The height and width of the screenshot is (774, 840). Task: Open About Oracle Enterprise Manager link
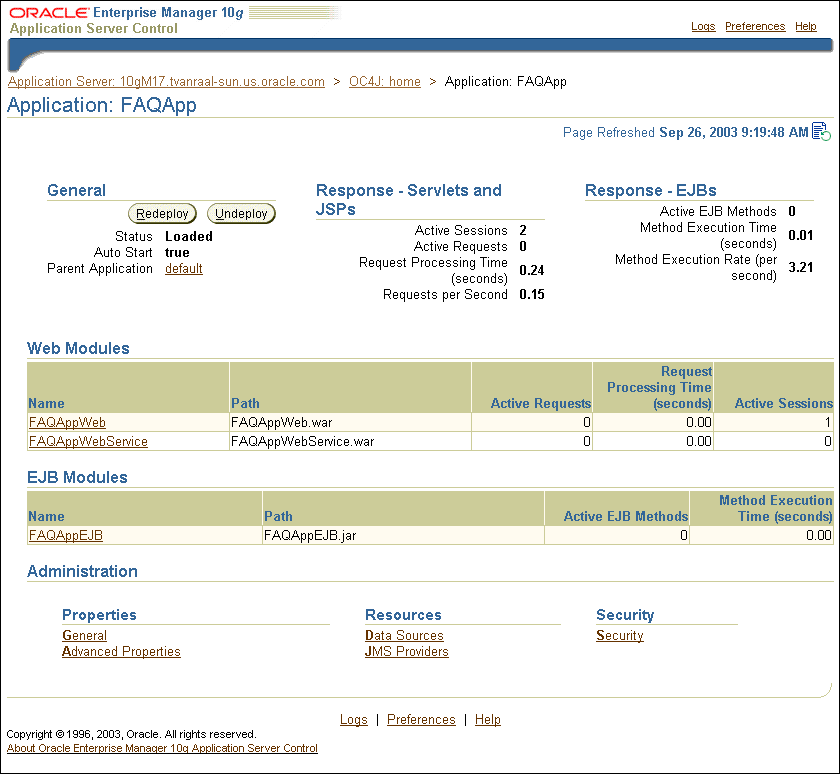click(162, 748)
